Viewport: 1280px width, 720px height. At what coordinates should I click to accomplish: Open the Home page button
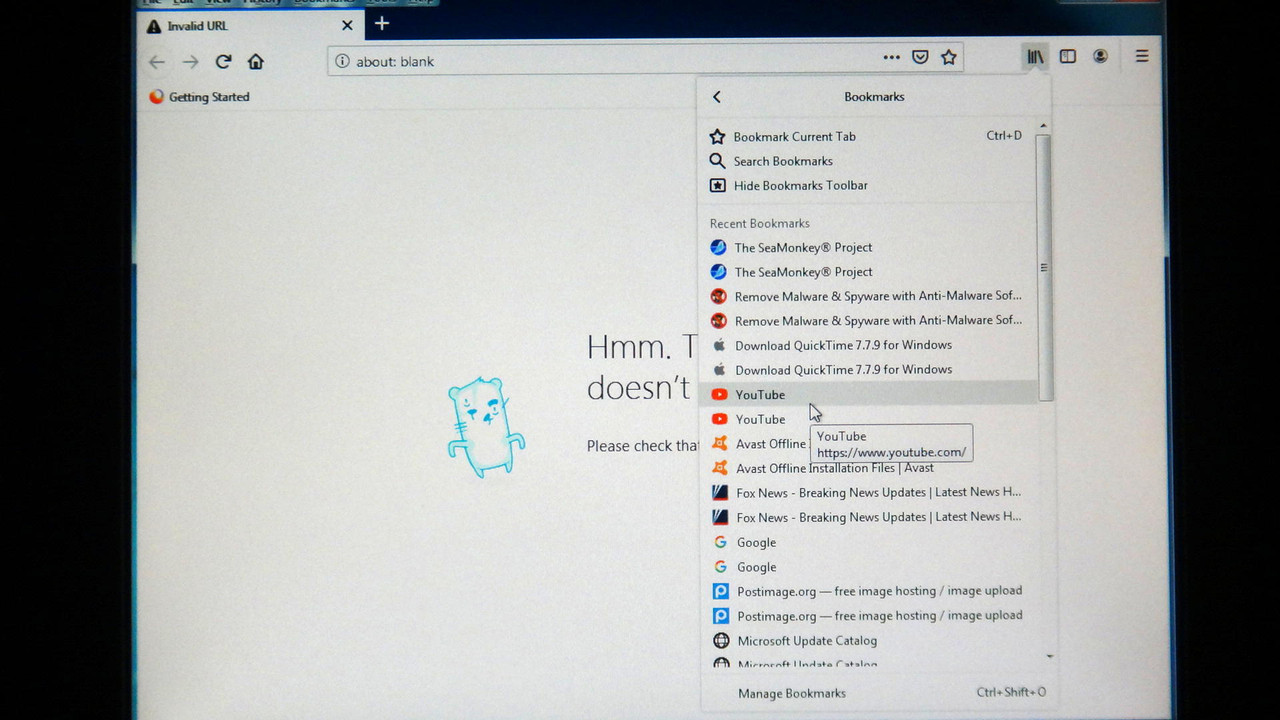click(256, 62)
